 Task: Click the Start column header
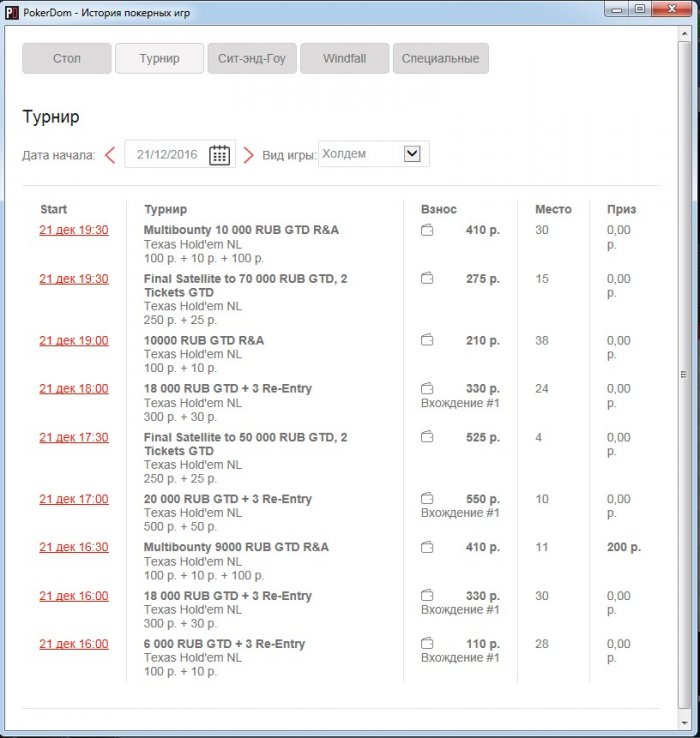54,209
